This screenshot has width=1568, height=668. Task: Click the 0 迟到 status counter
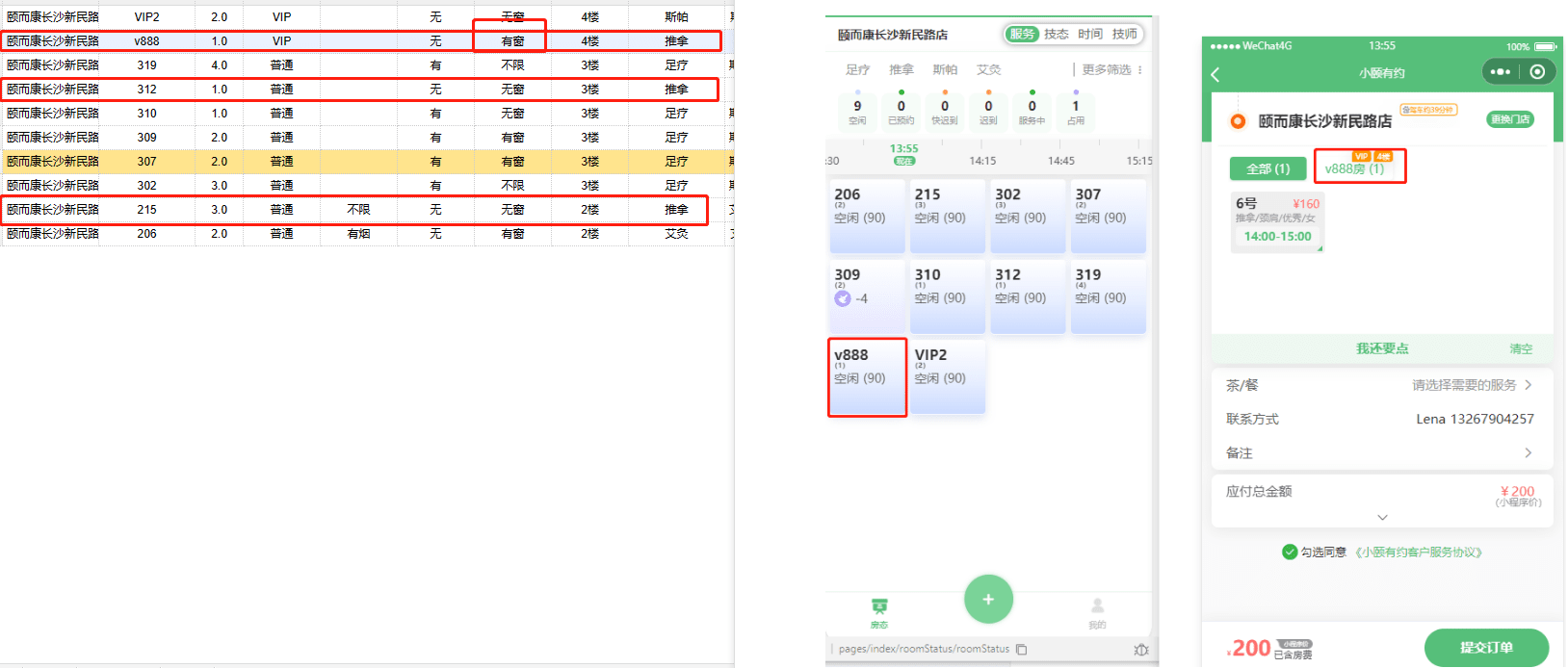point(988,111)
